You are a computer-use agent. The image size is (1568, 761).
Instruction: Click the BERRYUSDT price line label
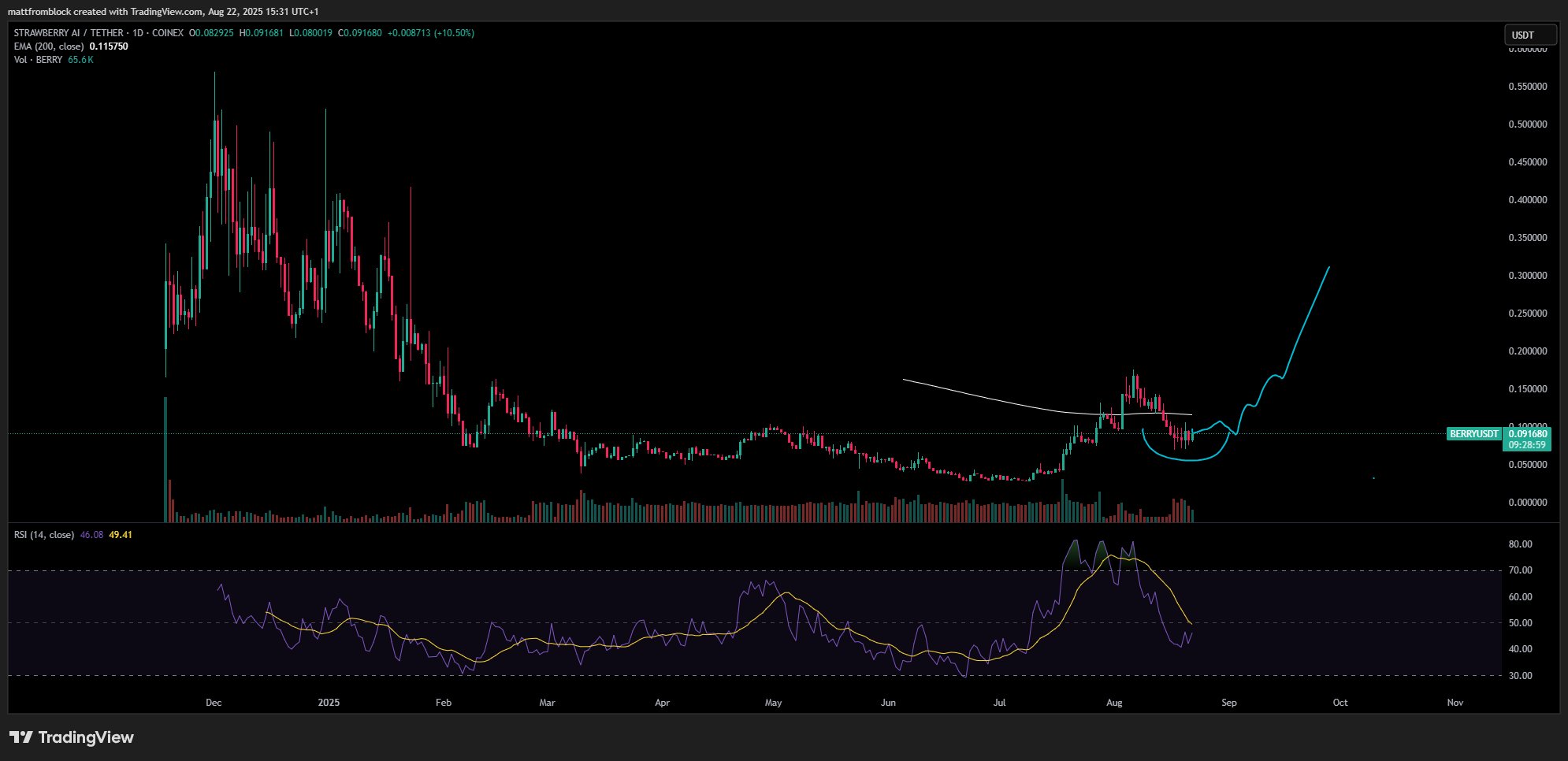click(x=1474, y=434)
